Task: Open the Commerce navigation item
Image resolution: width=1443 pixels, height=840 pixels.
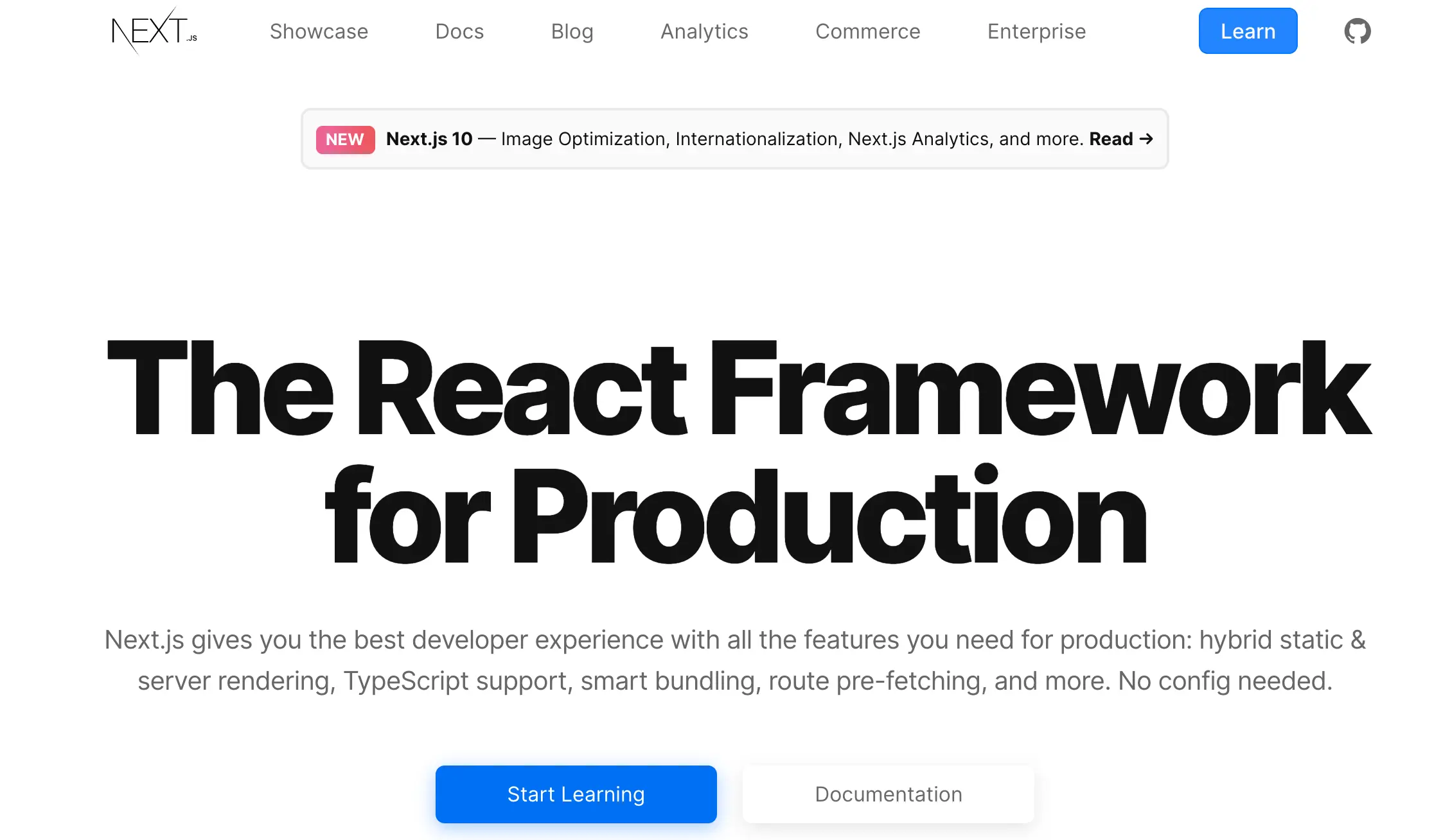Action: pyautogui.click(x=868, y=31)
